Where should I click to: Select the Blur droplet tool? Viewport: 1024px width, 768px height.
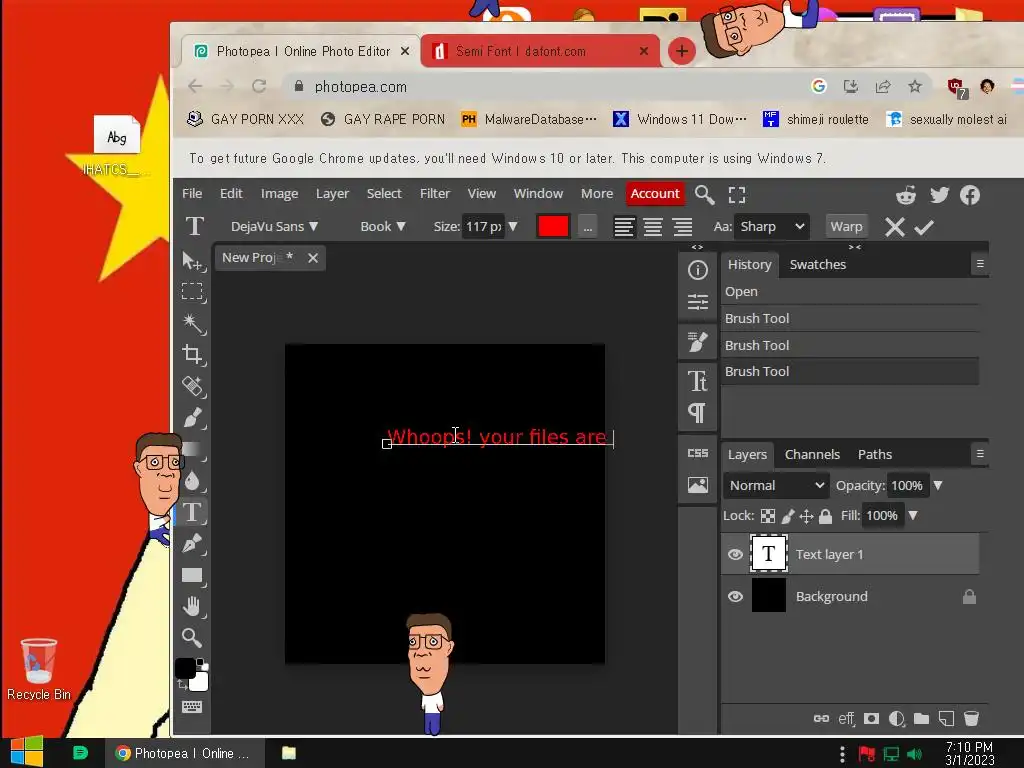coord(192,481)
